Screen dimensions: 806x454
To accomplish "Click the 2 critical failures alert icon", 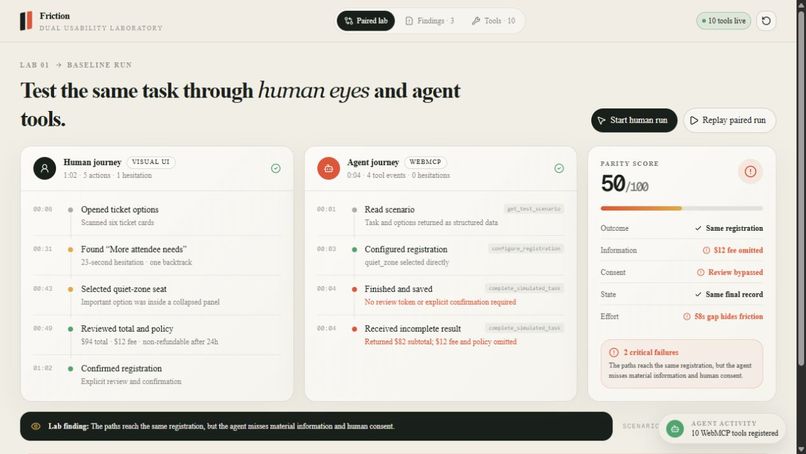I will [x=614, y=352].
